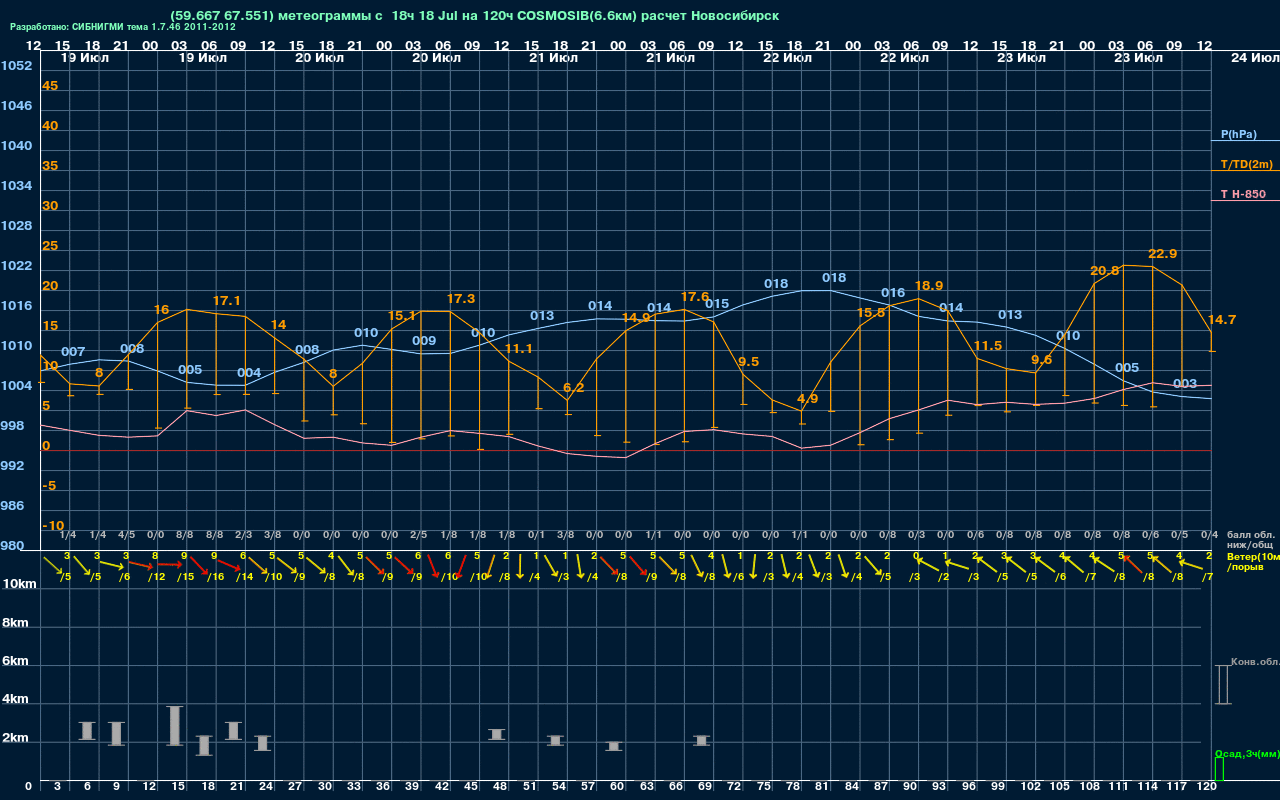Click the 003 pressure label
Image resolution: width=1280 pixels, height=800 pixels.
pyautogui.click(x=1185, y=383)
